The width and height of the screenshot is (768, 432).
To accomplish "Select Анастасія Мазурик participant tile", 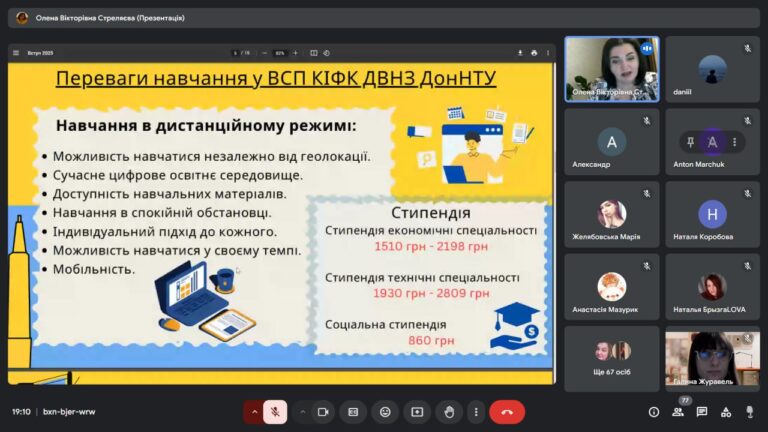I will pos(612,287).
